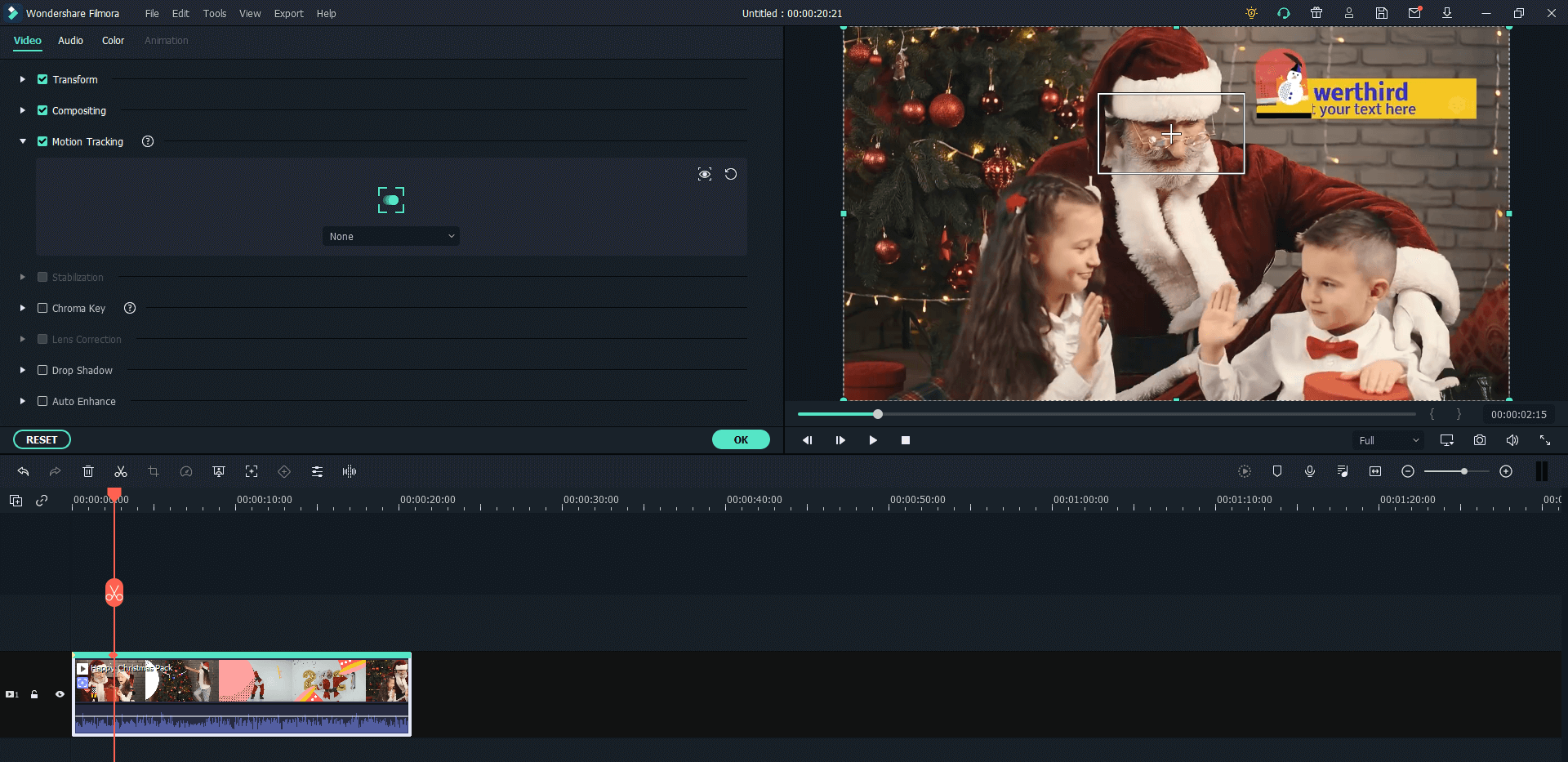1568x762 pixels.
Task: Click the keyframe diamond icon
Action: [284, 471]
